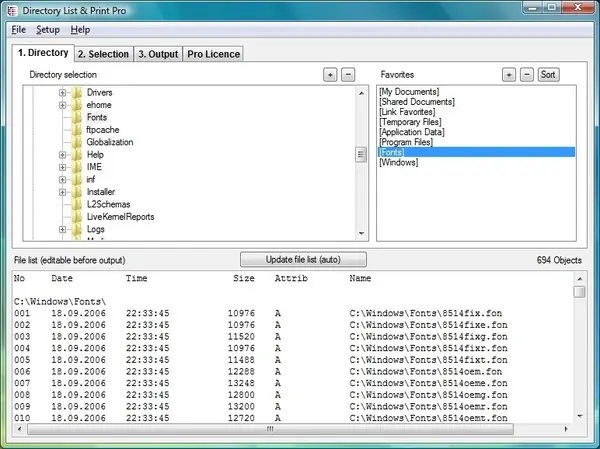Click file list vertical scrollbar up arrow
Screen dimensions: 600x449
point(580,279)
